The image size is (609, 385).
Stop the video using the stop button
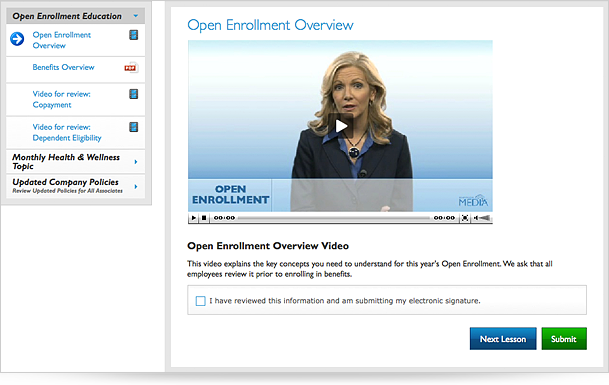204,218
